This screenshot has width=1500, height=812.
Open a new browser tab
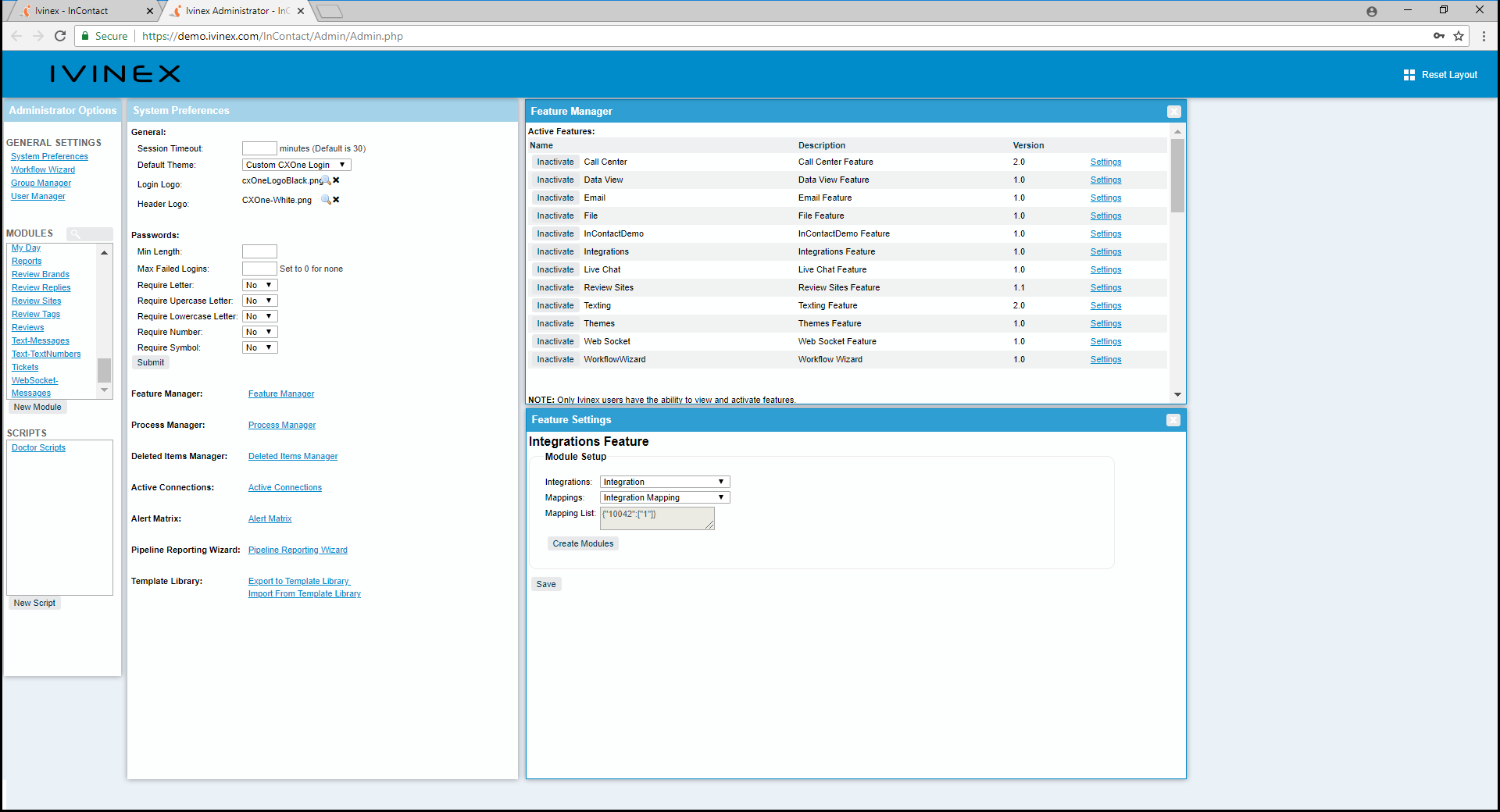(x=330, y=11)
